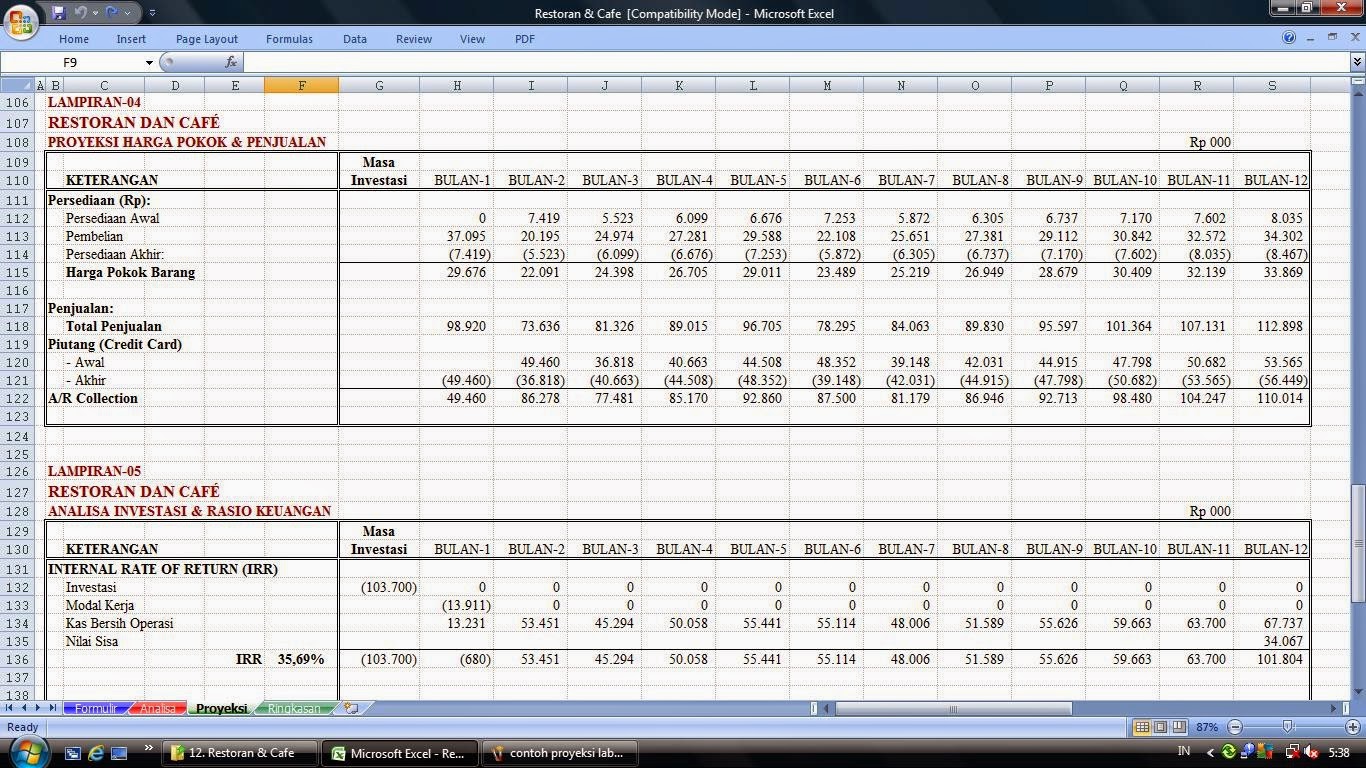Click the Insert Function fx icon
Screen dimensions: 1366x768
click(231, 62)
